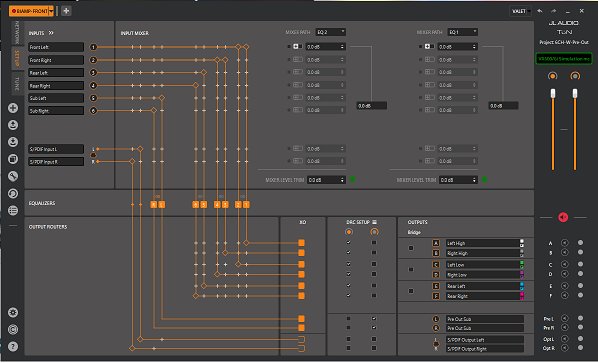598x363 pixels.
Task: Click the gray-center knob icon above the volume sliders
Action: click(x=575, y=76)
